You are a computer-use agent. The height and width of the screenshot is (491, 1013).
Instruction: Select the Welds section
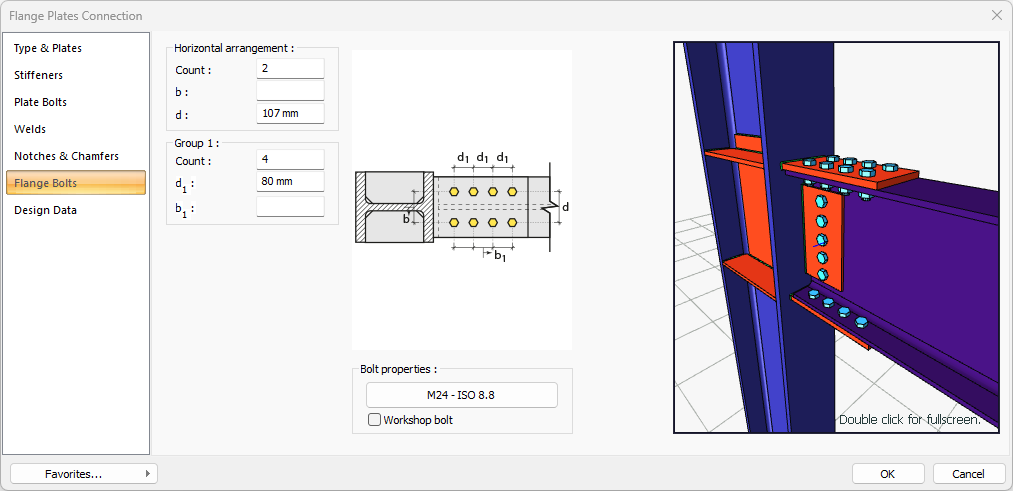coord(30,129)
